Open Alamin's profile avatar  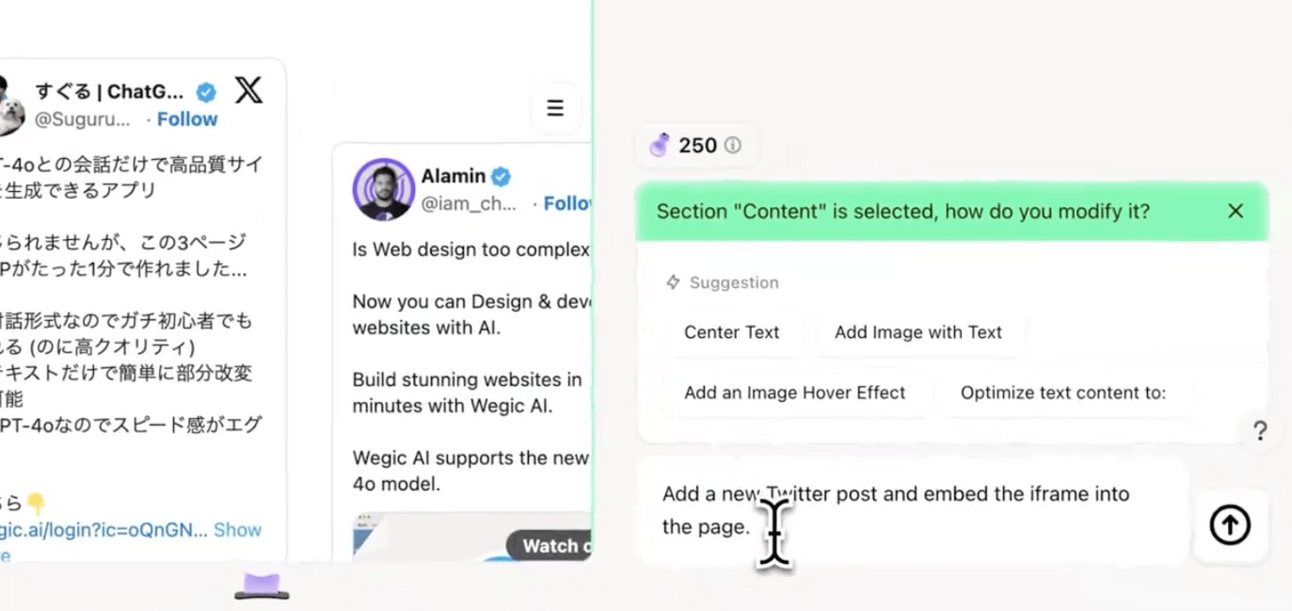(384, 189)
